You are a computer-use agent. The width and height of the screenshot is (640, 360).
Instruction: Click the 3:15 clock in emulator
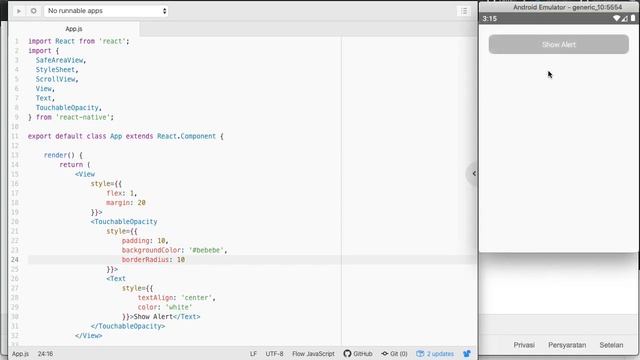click(489, 19)
